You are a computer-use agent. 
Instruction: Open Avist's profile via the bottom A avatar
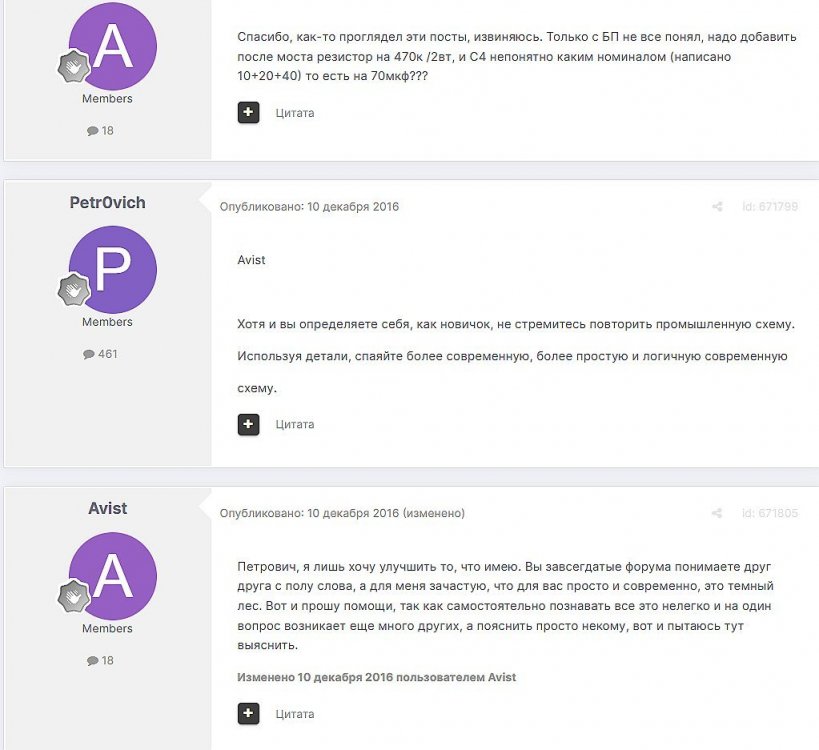112,576
